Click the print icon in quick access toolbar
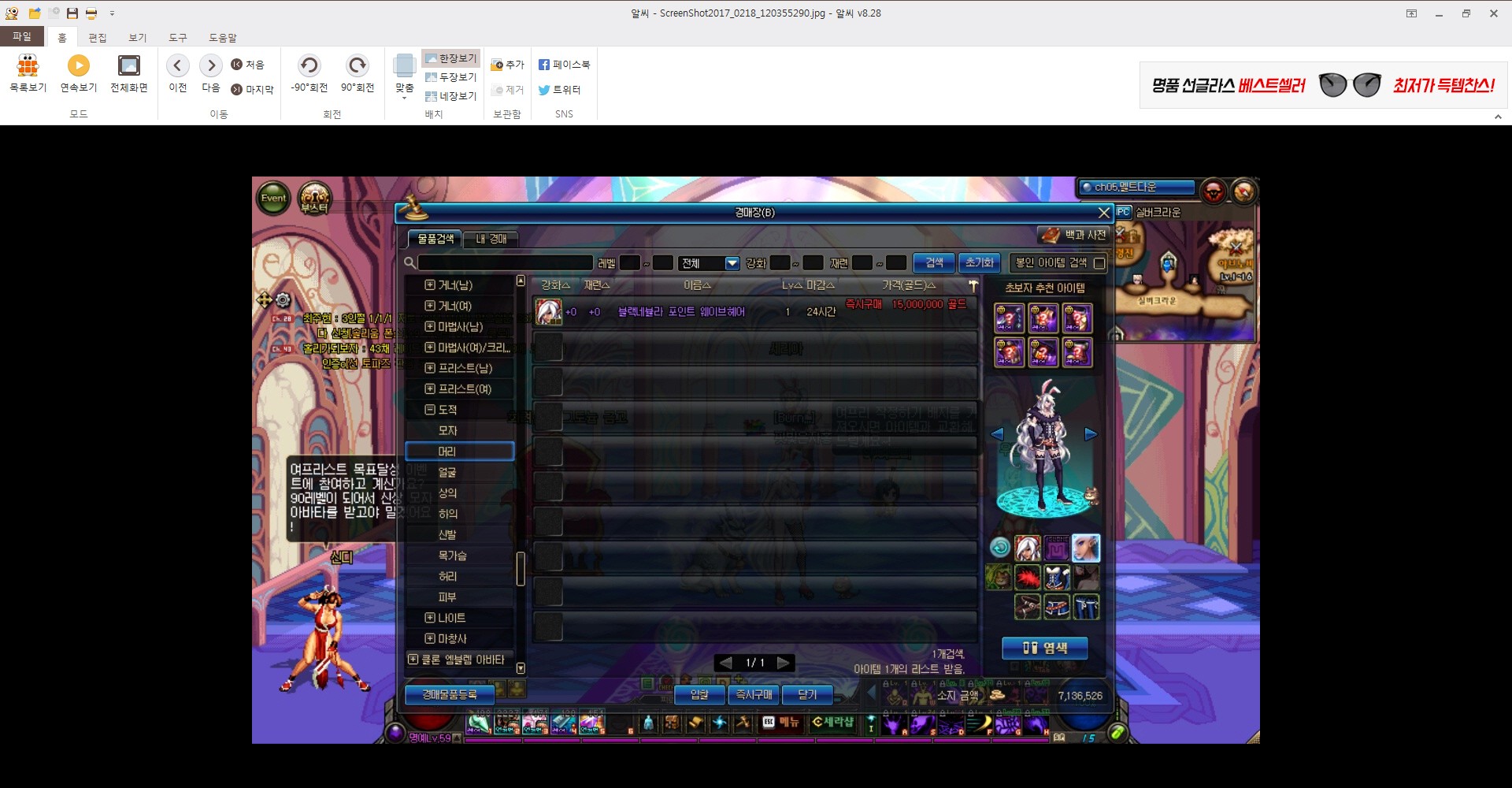The width and height of the screenshot is (1512, 788). pyautogui.click(x=91, y=13)
